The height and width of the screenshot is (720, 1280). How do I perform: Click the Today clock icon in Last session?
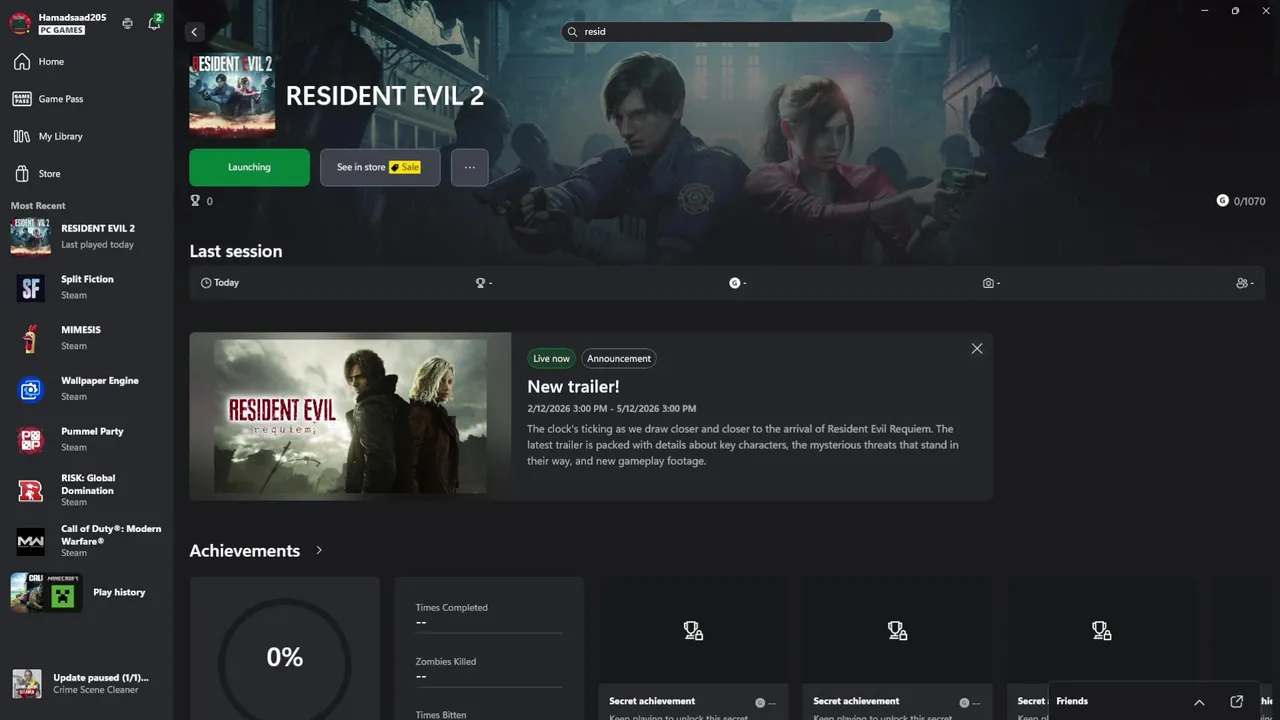pyautogui.click(x=206, y=283)
